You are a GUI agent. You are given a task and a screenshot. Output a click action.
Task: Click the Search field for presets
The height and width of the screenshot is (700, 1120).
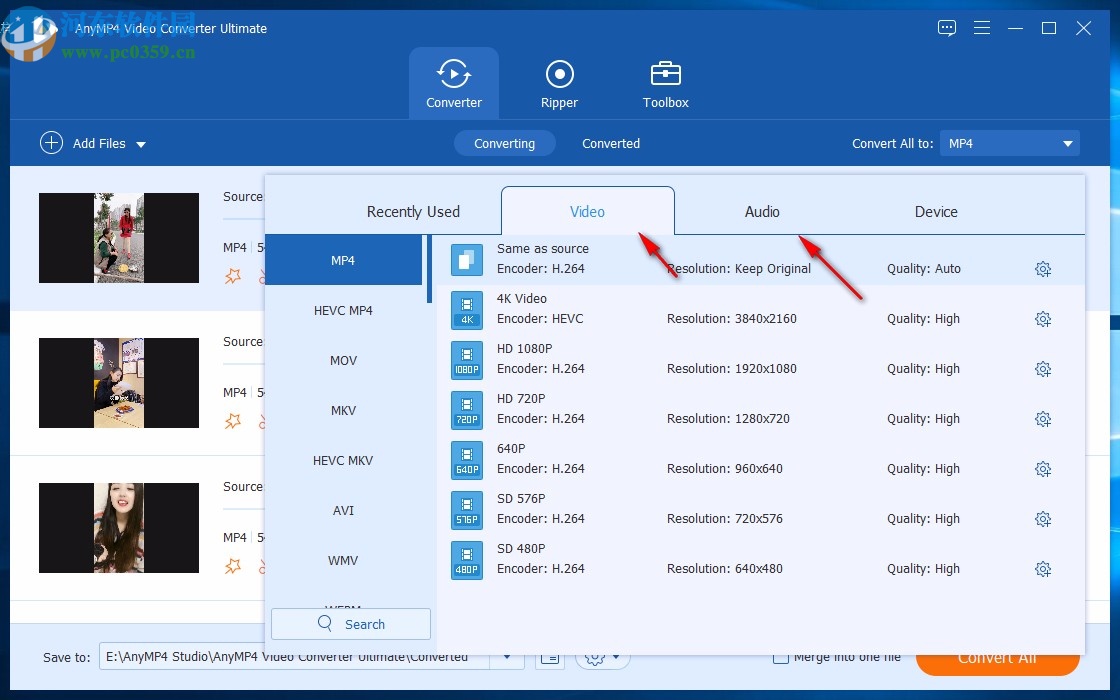350,623
